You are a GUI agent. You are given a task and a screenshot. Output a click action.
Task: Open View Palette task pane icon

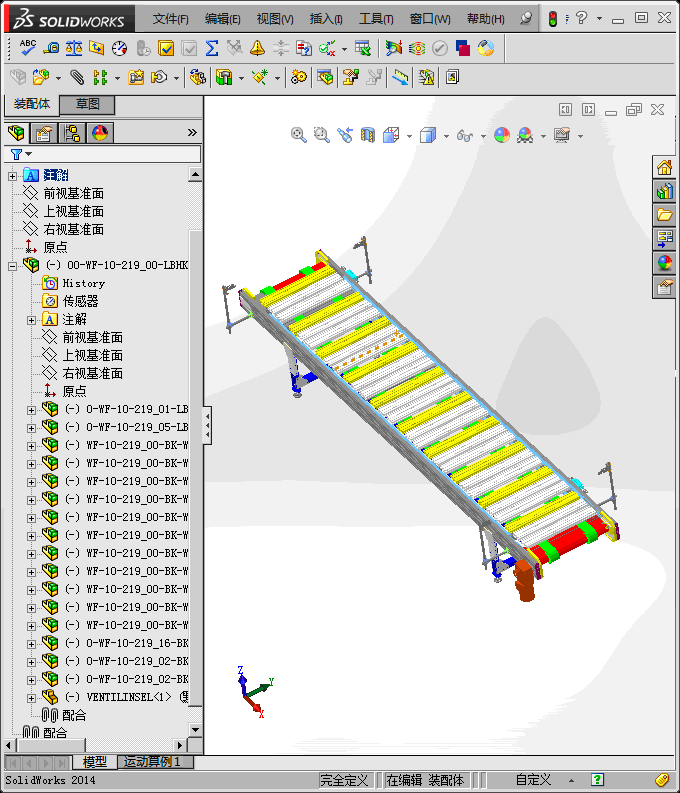coord(664,239)
